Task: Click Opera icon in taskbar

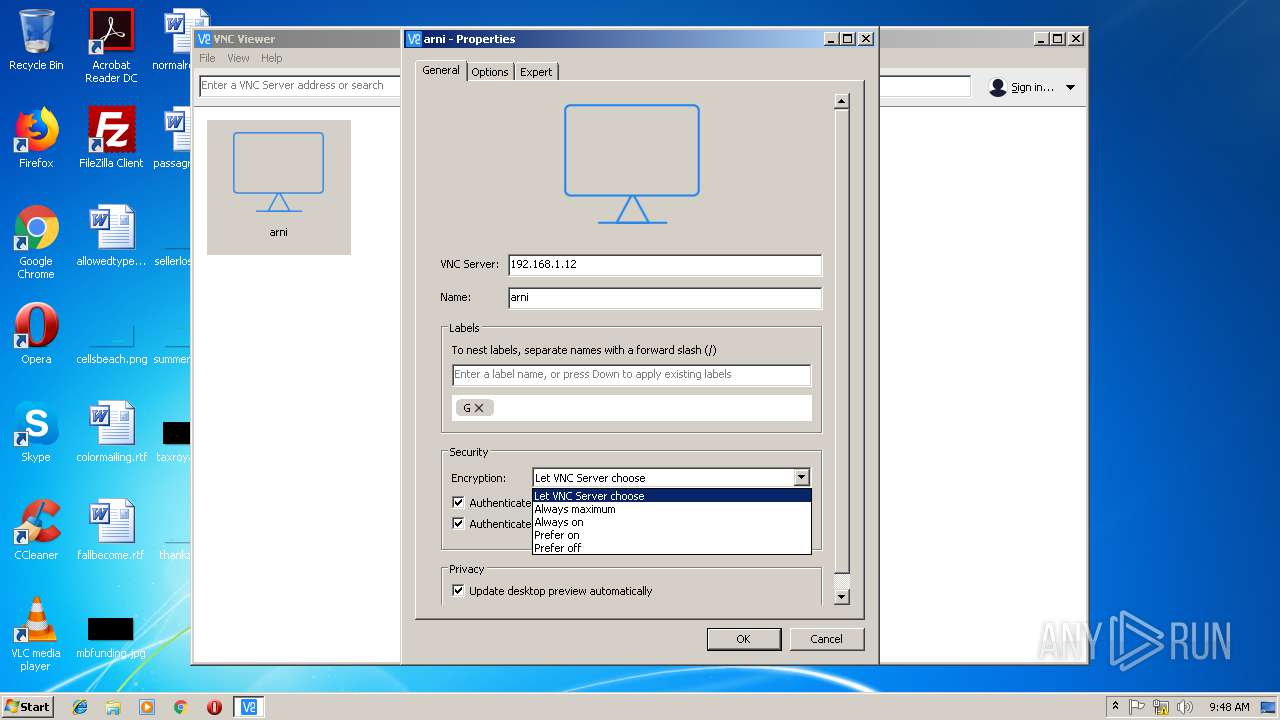Action: click(x=214, y=707)
